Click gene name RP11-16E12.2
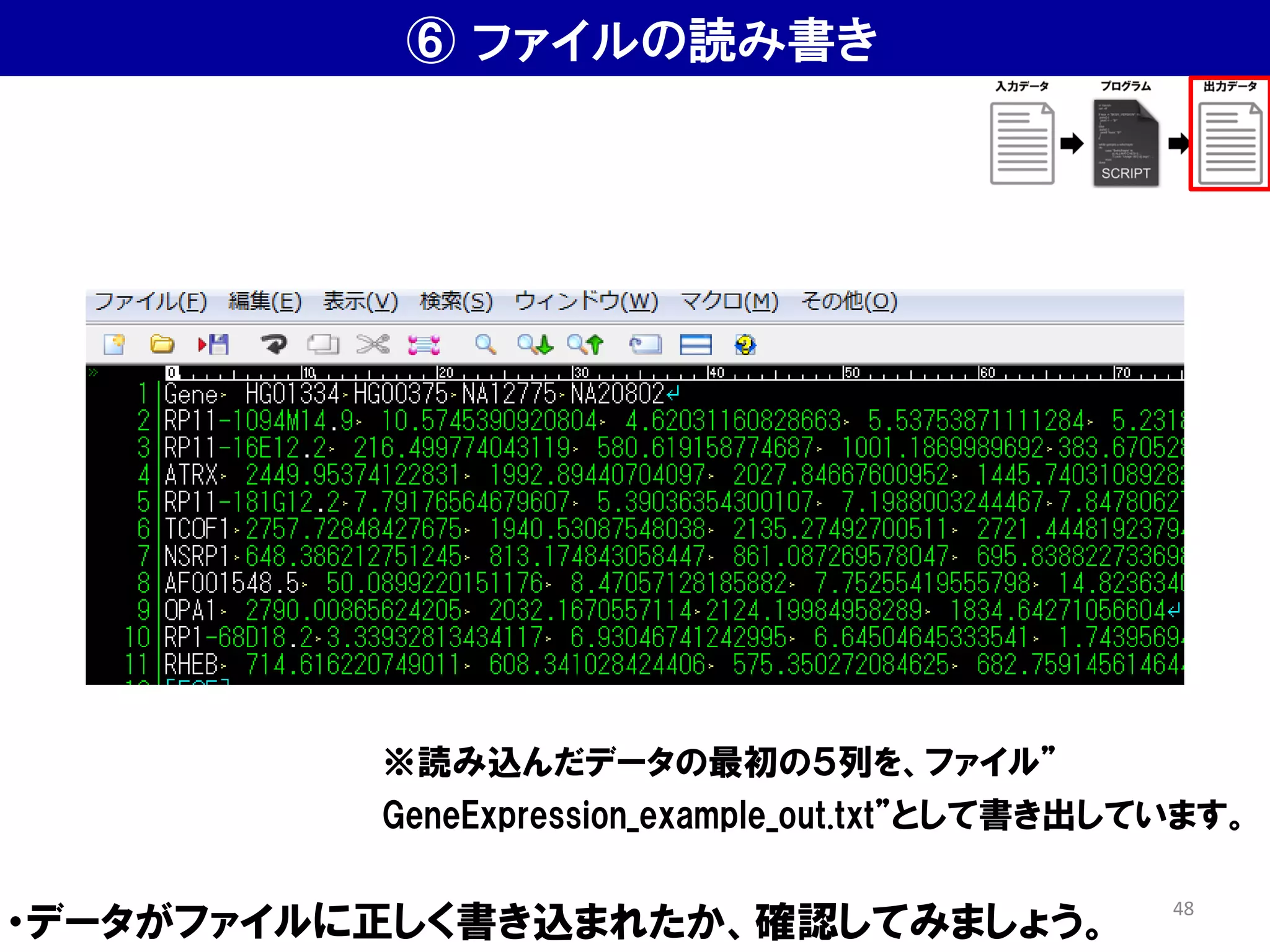Screen dimensions: 1270x952 (x=246, y=448)
